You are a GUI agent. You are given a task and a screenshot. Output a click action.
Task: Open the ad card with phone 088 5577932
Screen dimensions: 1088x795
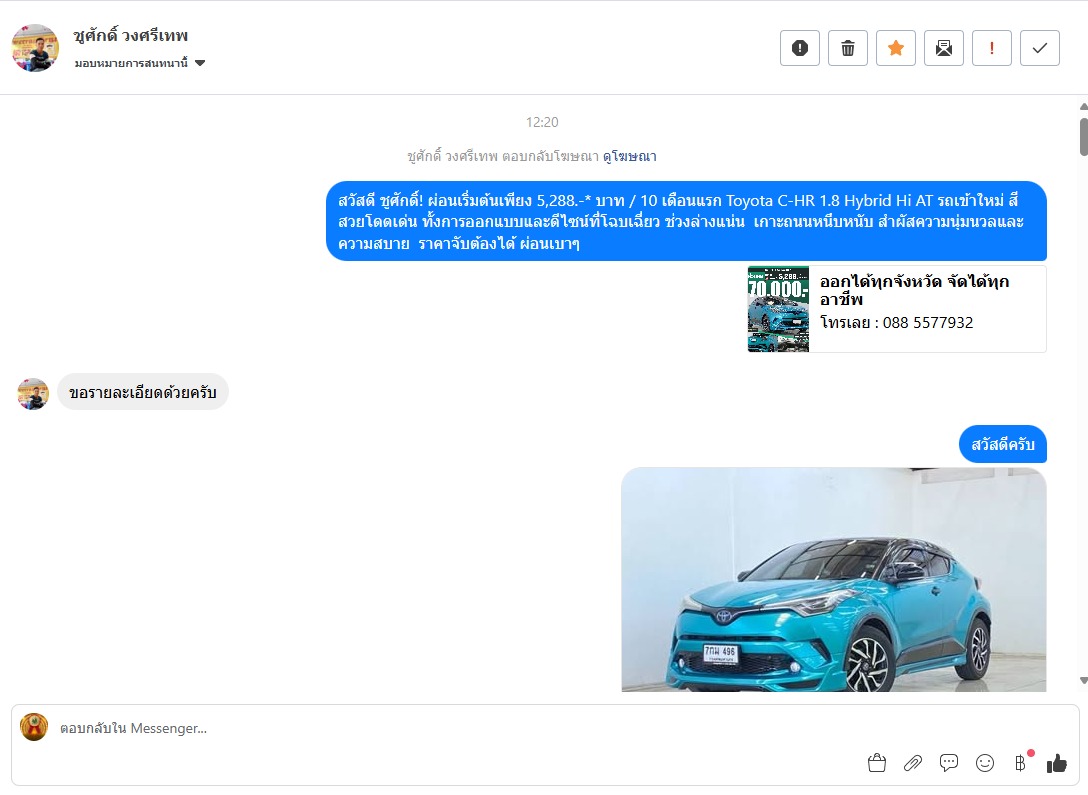click(896, 309)
